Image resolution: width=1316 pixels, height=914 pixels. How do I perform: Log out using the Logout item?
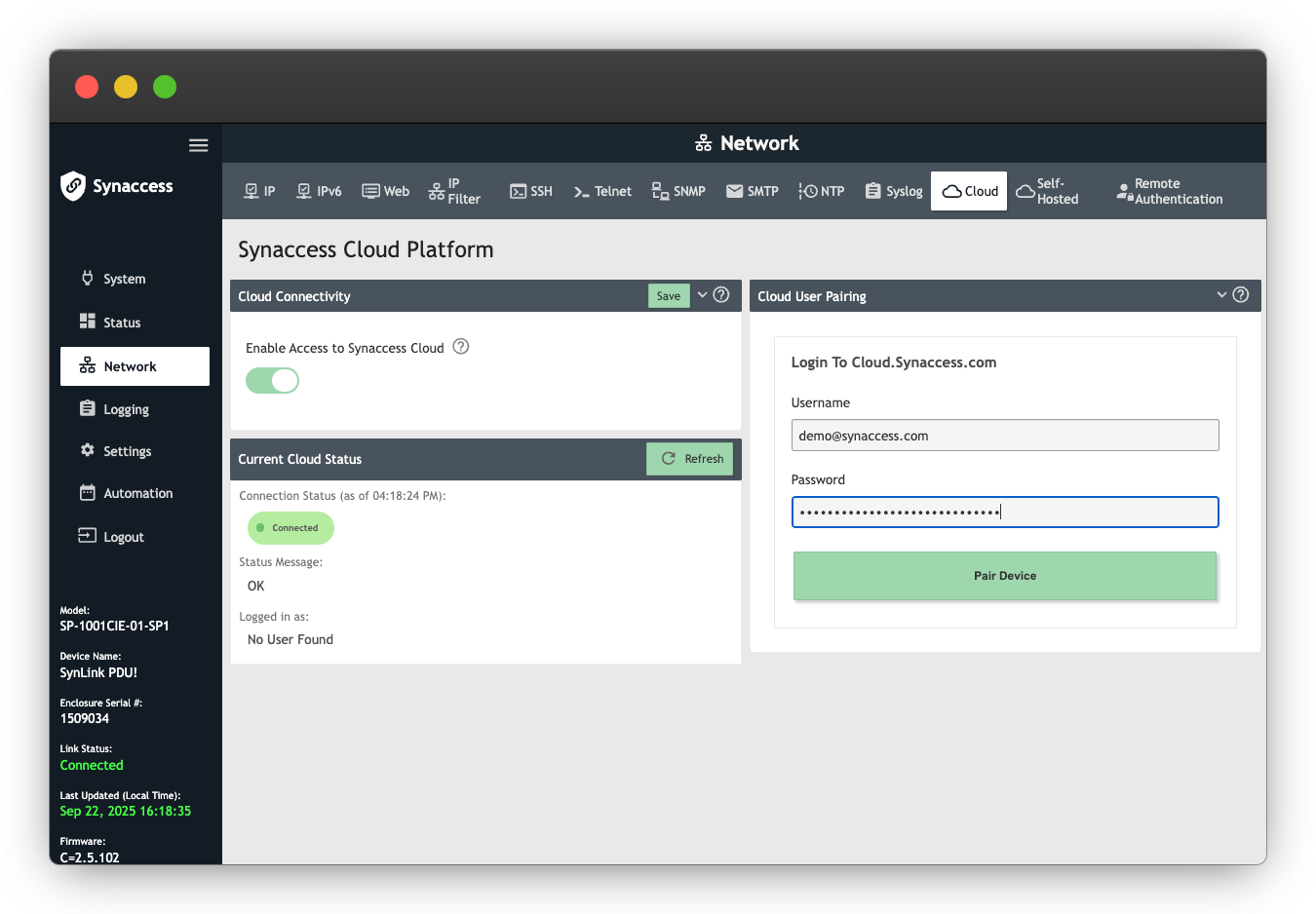point(123,537)
